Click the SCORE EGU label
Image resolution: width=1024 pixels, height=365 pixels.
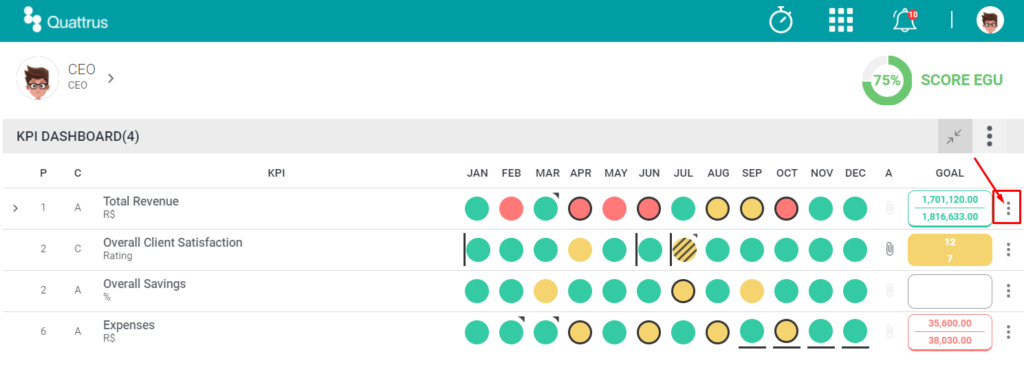[x=961, y=80]
